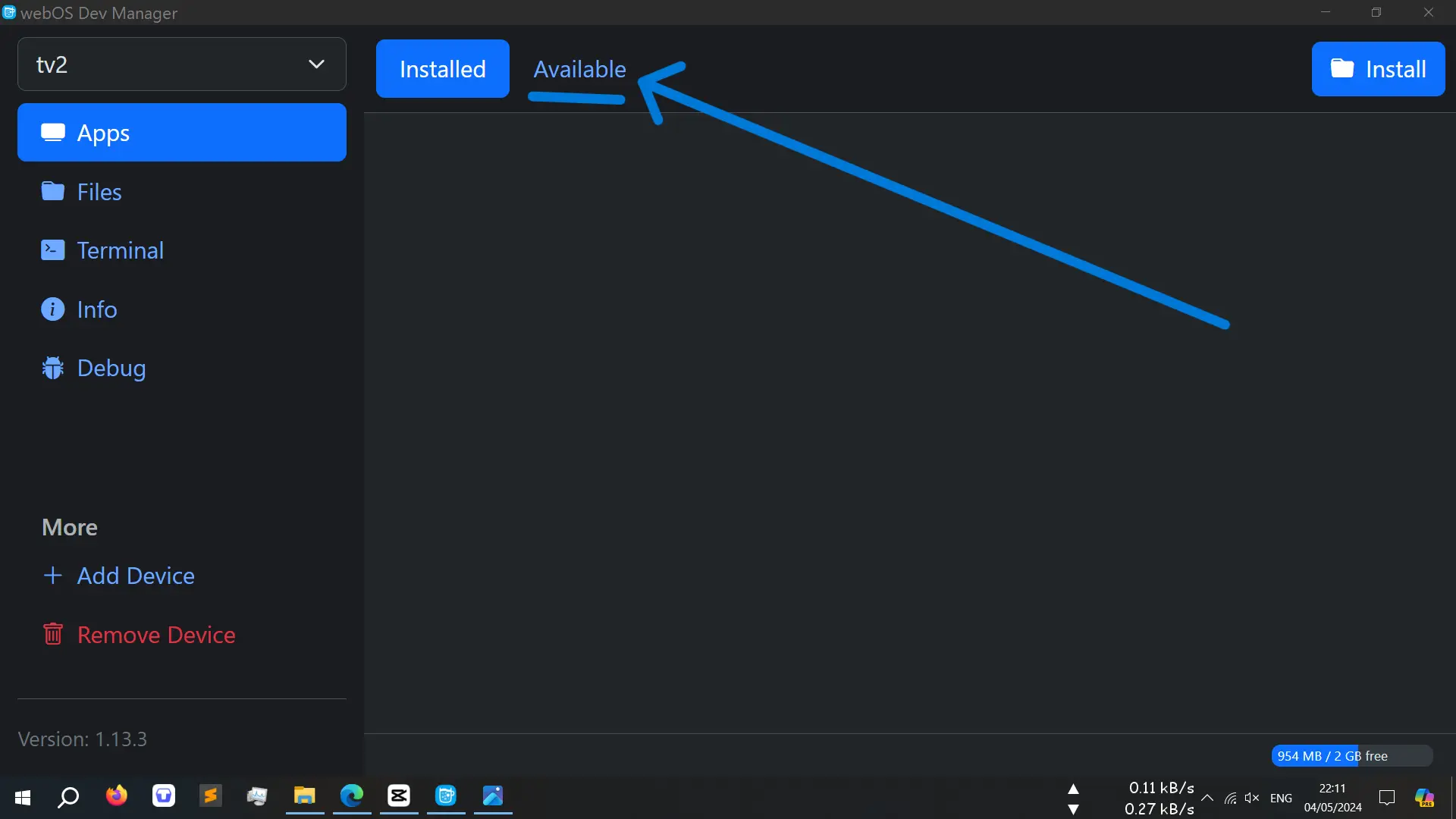Viewport: 1456px width, 819px height.
Task: Open Firefox from the taskbar
Action: 116,796
